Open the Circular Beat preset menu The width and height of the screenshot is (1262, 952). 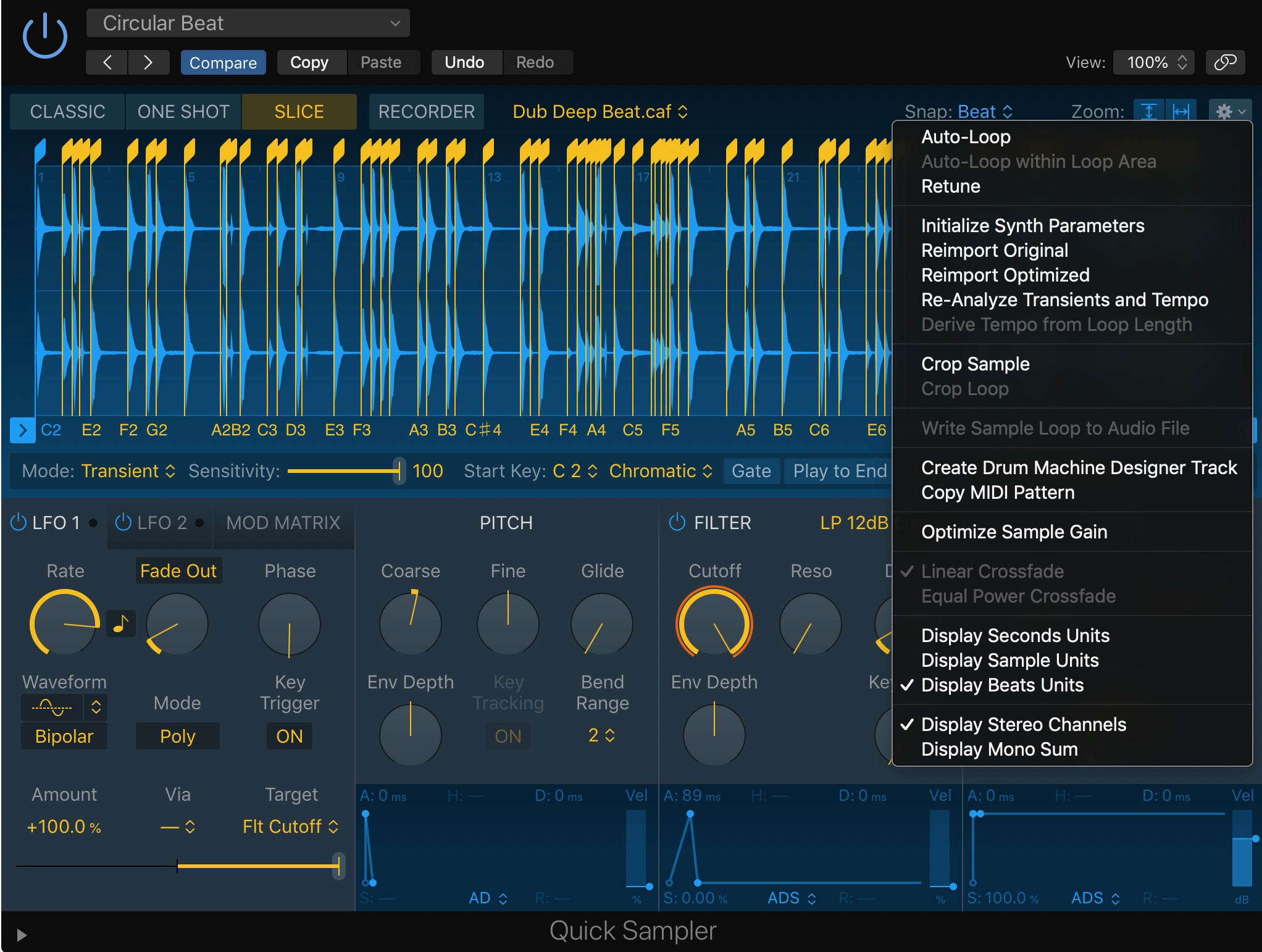click(x=247, y=23)
